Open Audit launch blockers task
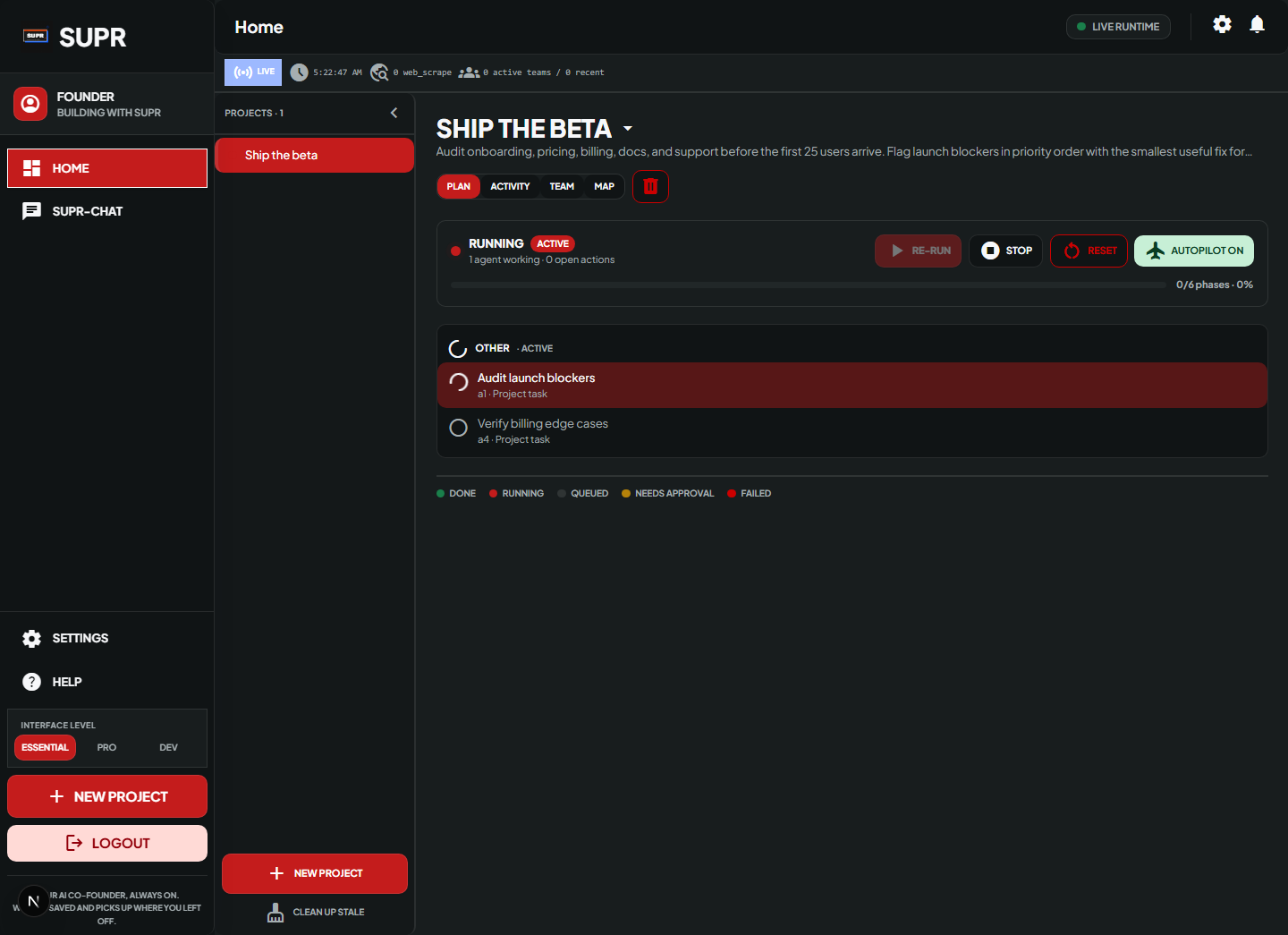1288x935 pixels. point(852,385)
